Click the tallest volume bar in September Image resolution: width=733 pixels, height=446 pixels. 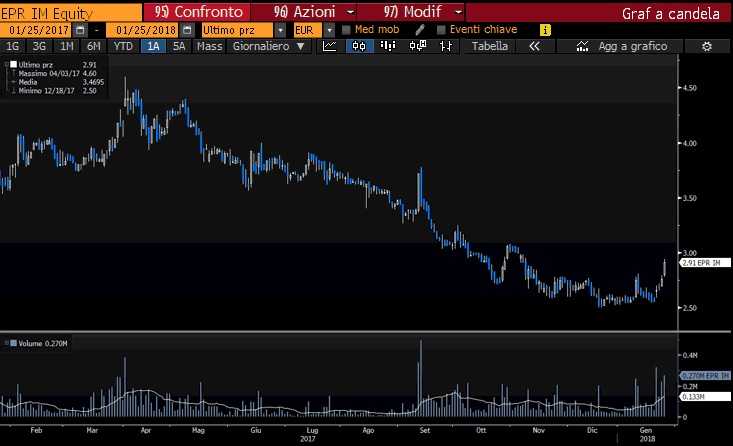click(x=421, y=378)
